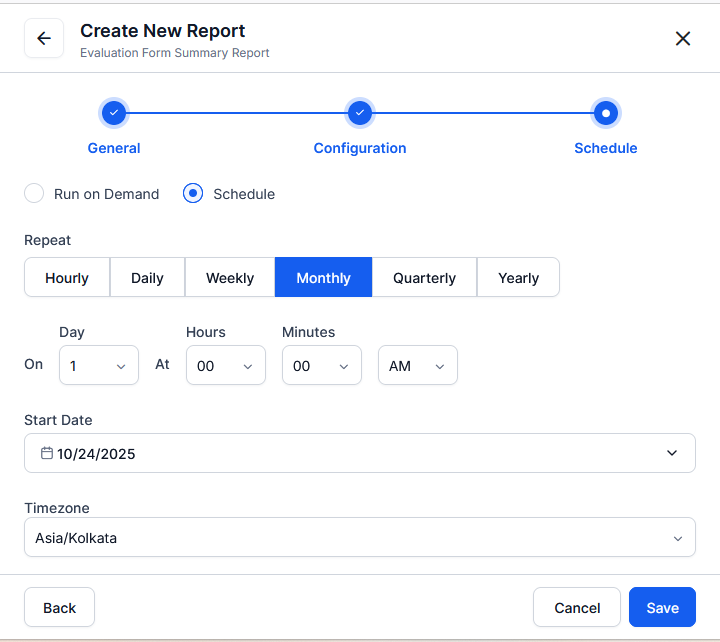Click the back arrow icon in header

point(44,39)
